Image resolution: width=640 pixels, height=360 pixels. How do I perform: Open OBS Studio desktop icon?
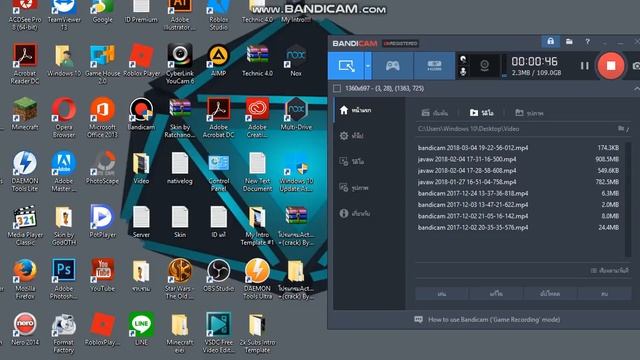[x=219, y=276]
